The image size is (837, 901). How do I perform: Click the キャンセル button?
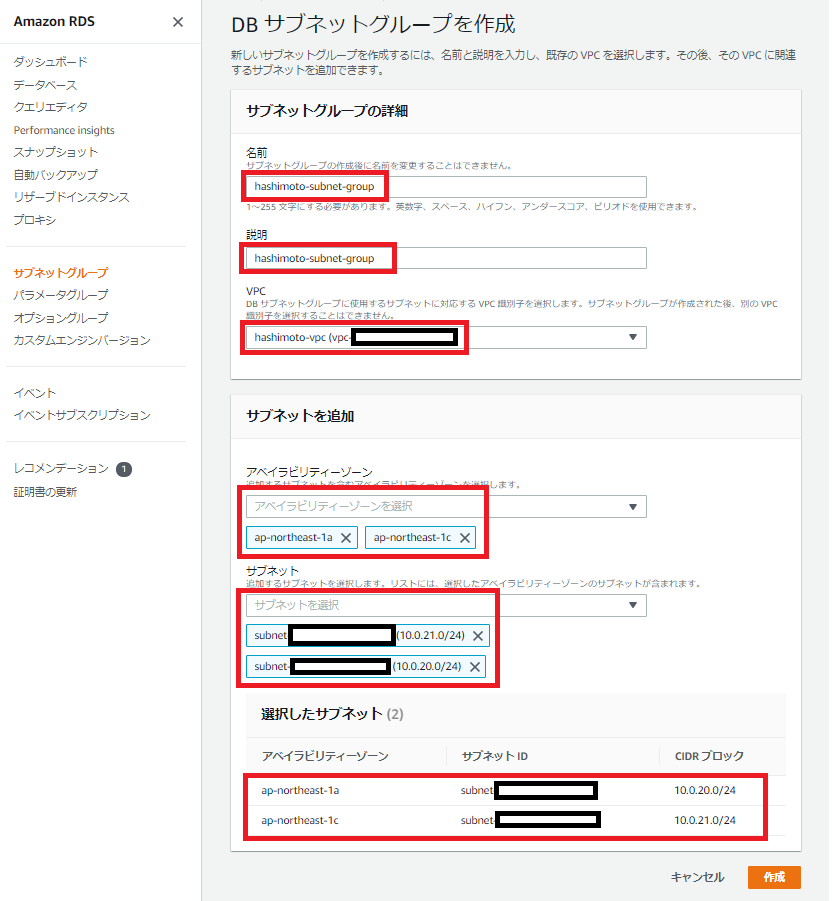(697, 877)
